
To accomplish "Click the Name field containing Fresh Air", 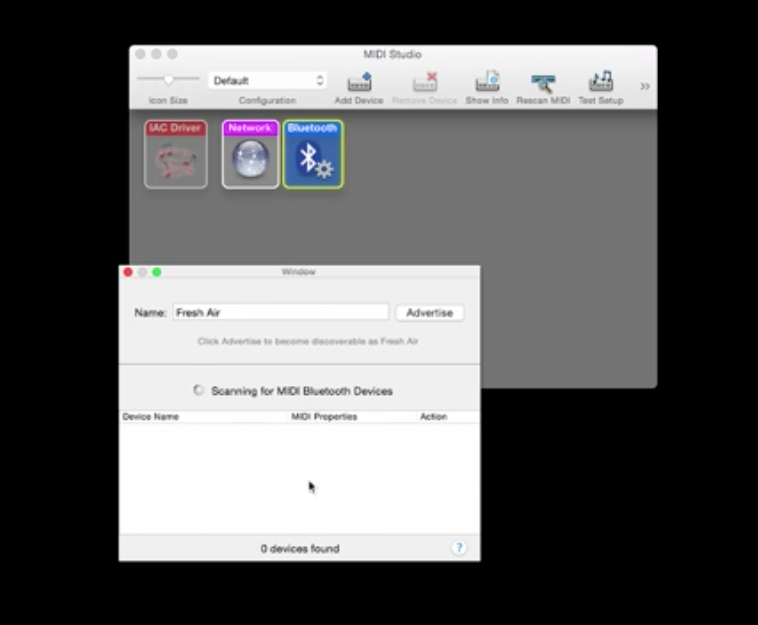I will pyautogui.click(x=280, y=312).
